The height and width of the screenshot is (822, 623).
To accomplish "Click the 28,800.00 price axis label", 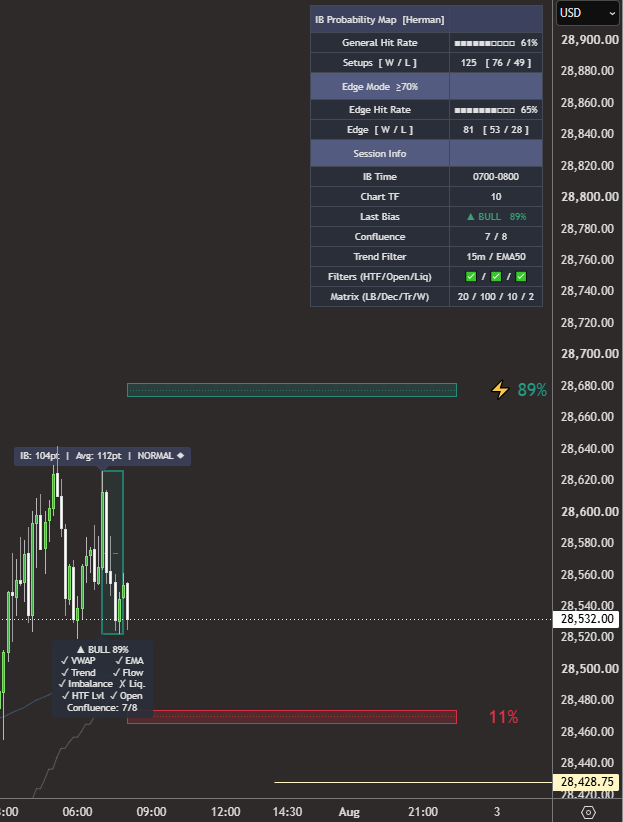I will point(589,197).
